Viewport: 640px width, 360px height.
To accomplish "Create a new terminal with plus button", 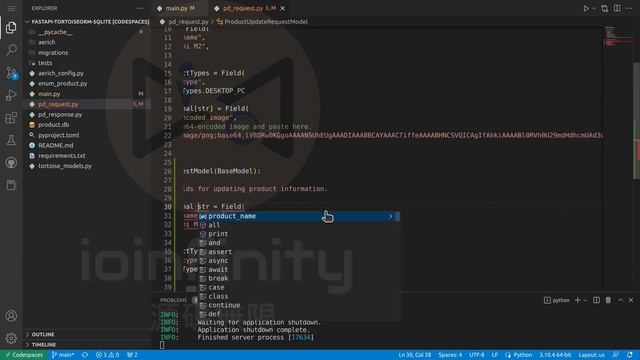I will point(577,300).
